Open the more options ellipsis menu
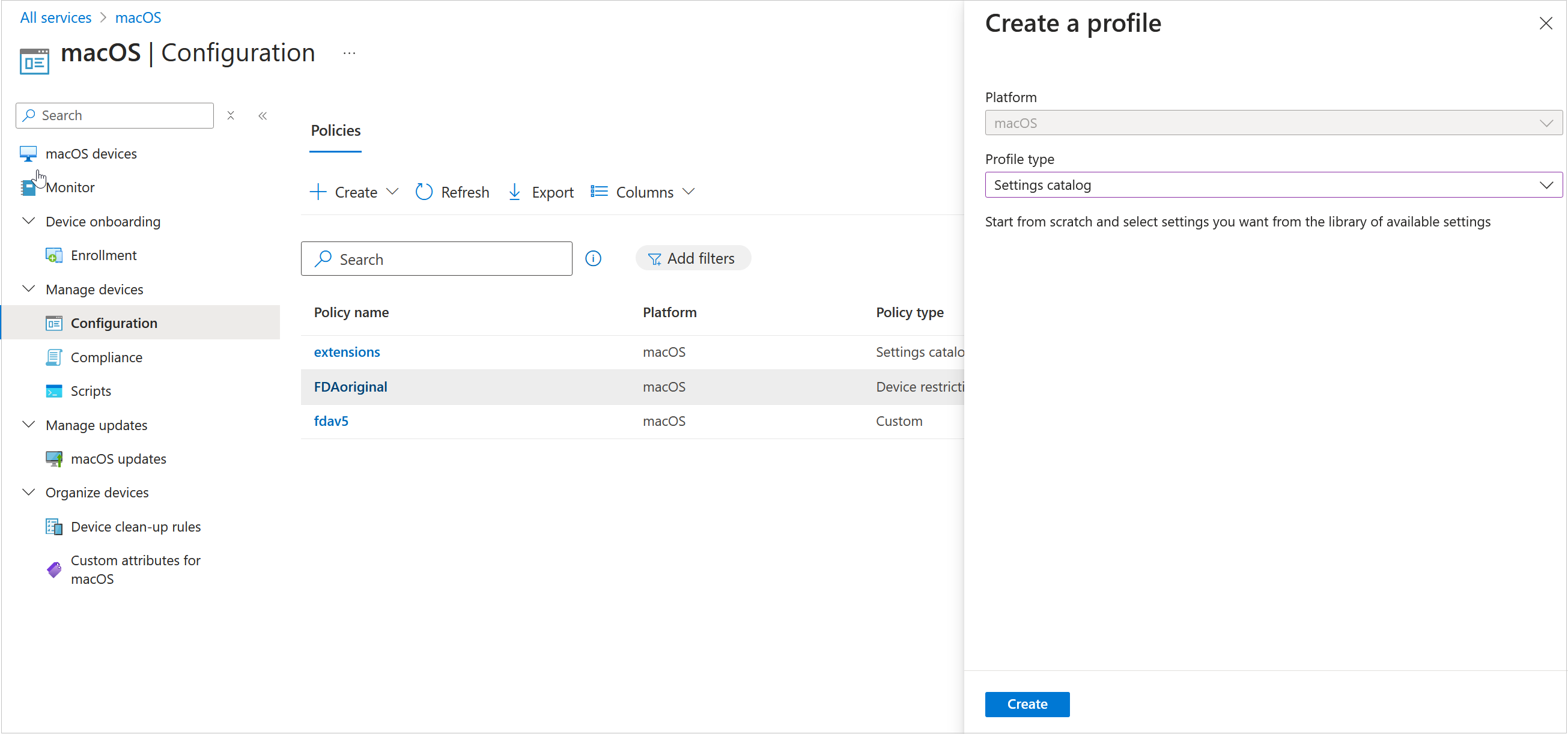1568x734 pixels. (350, 53)
